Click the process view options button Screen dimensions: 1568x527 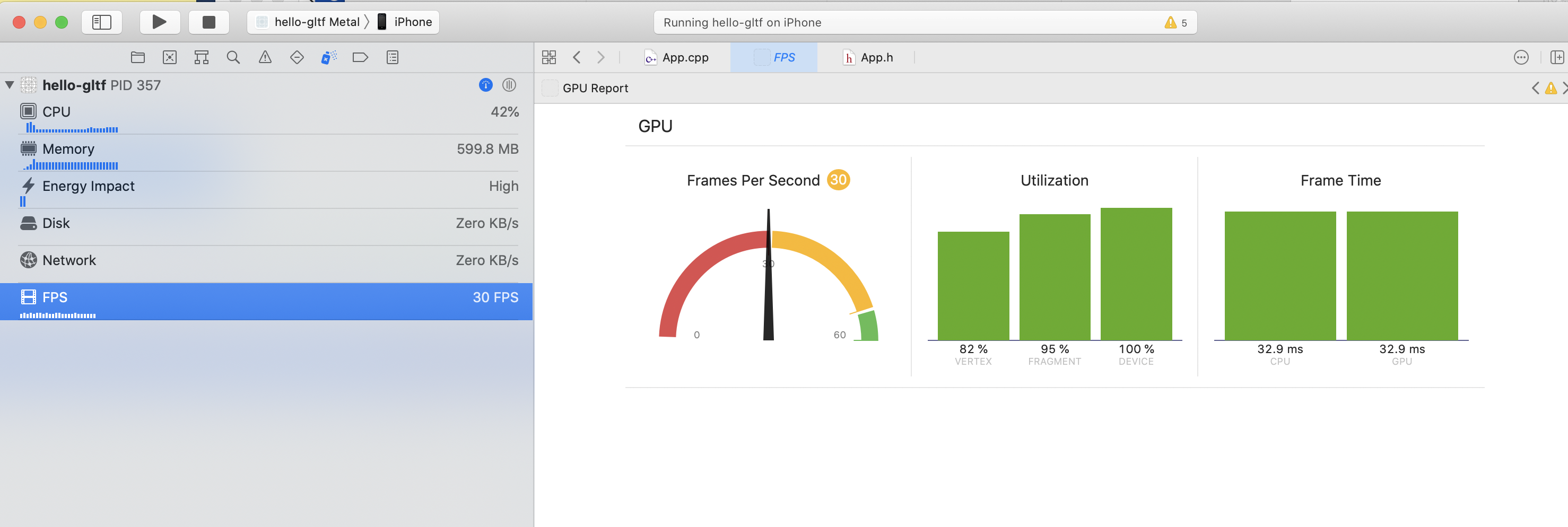[509, 85]
